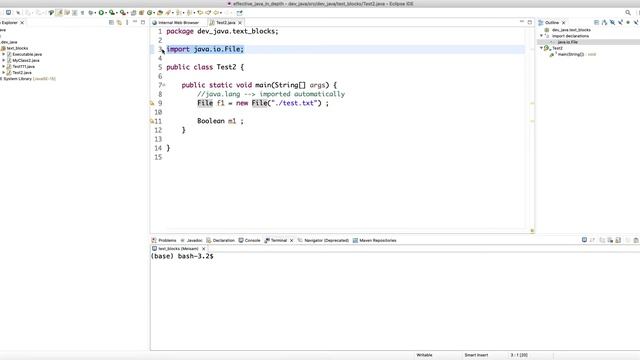Toggle Hide Non-Public Members in Outline
Image resolution: width=640 pixels, height=360 pixels.
point(628,22)
